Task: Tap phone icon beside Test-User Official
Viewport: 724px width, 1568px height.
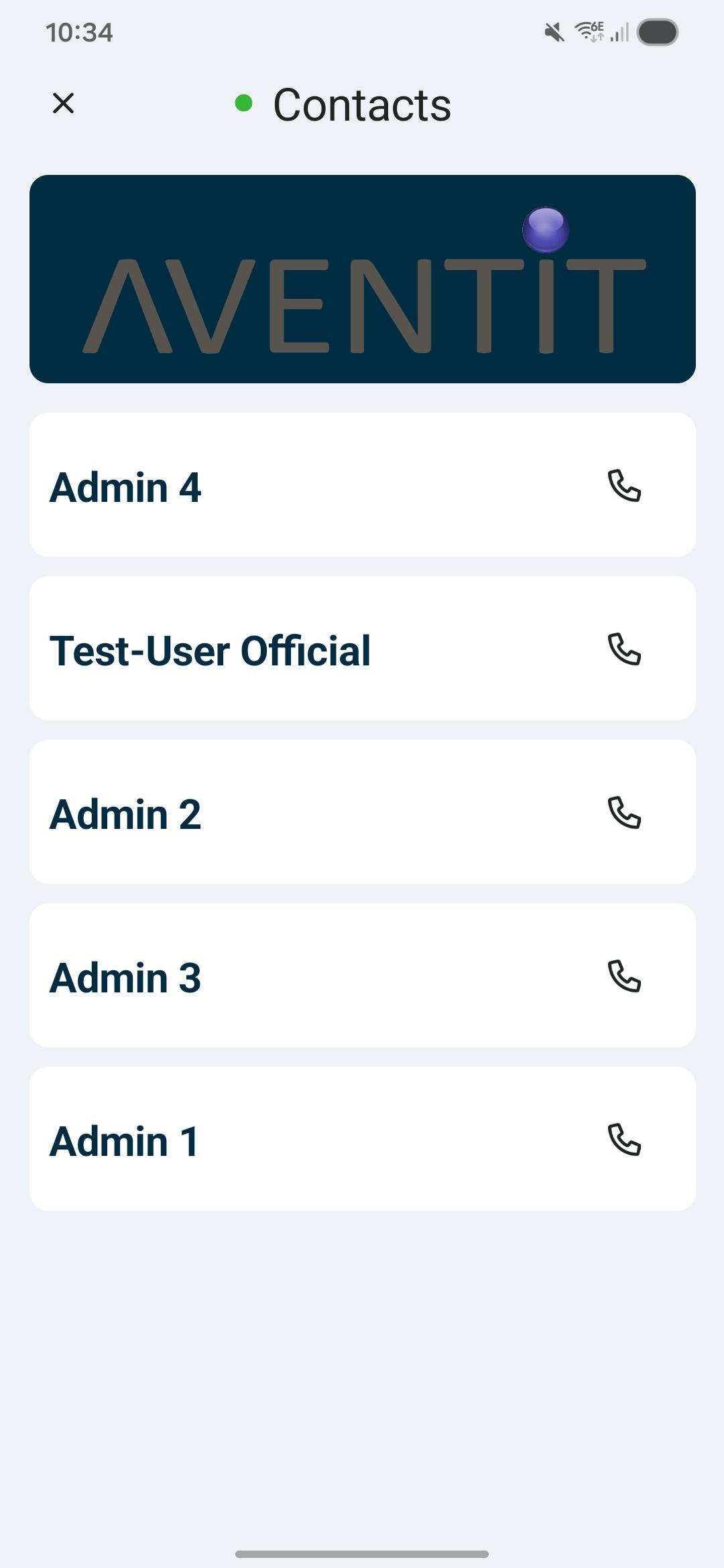Action: [624, 649]
